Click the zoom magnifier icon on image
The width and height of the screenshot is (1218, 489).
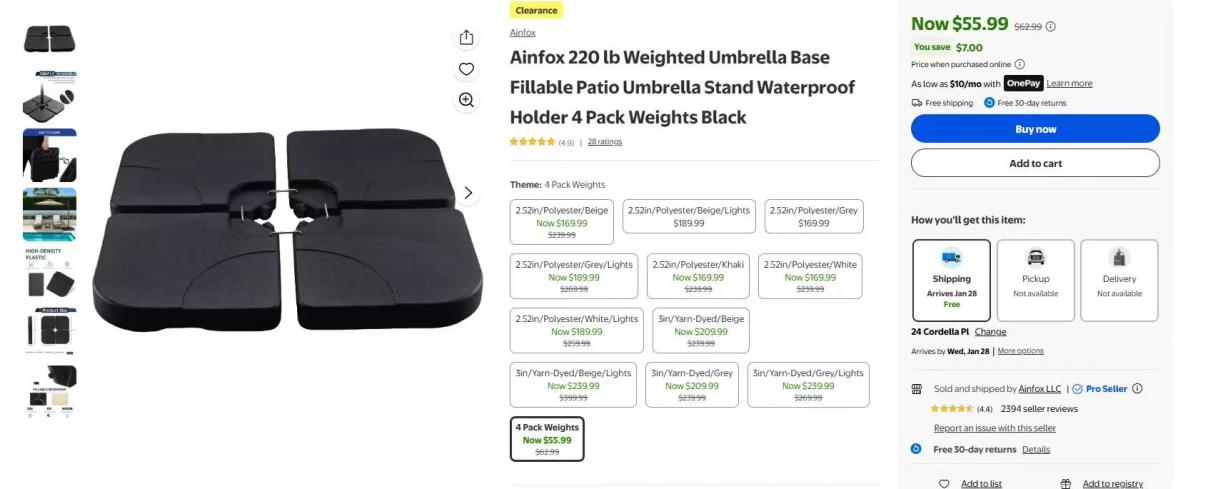[466, 100]
